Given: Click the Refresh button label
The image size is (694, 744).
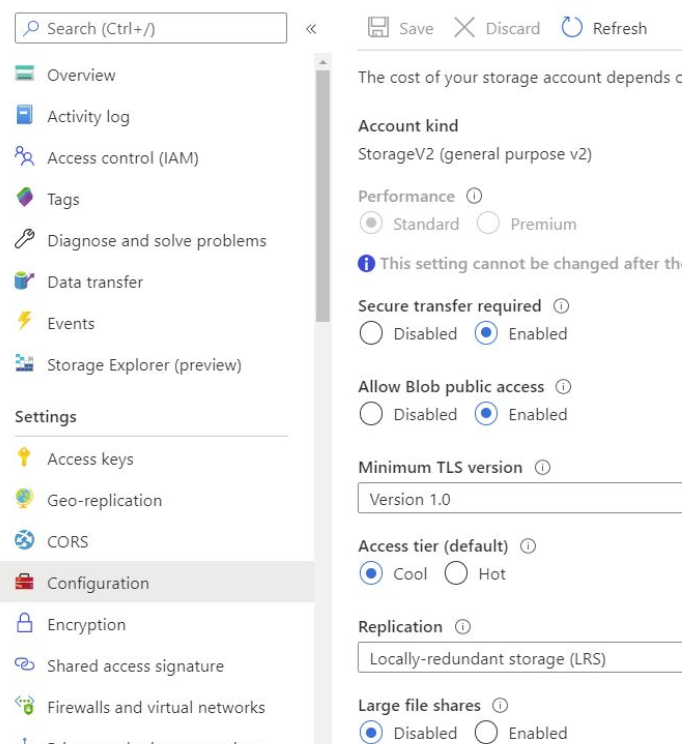Looking at the screenshot, I should [x=620, y=29].
